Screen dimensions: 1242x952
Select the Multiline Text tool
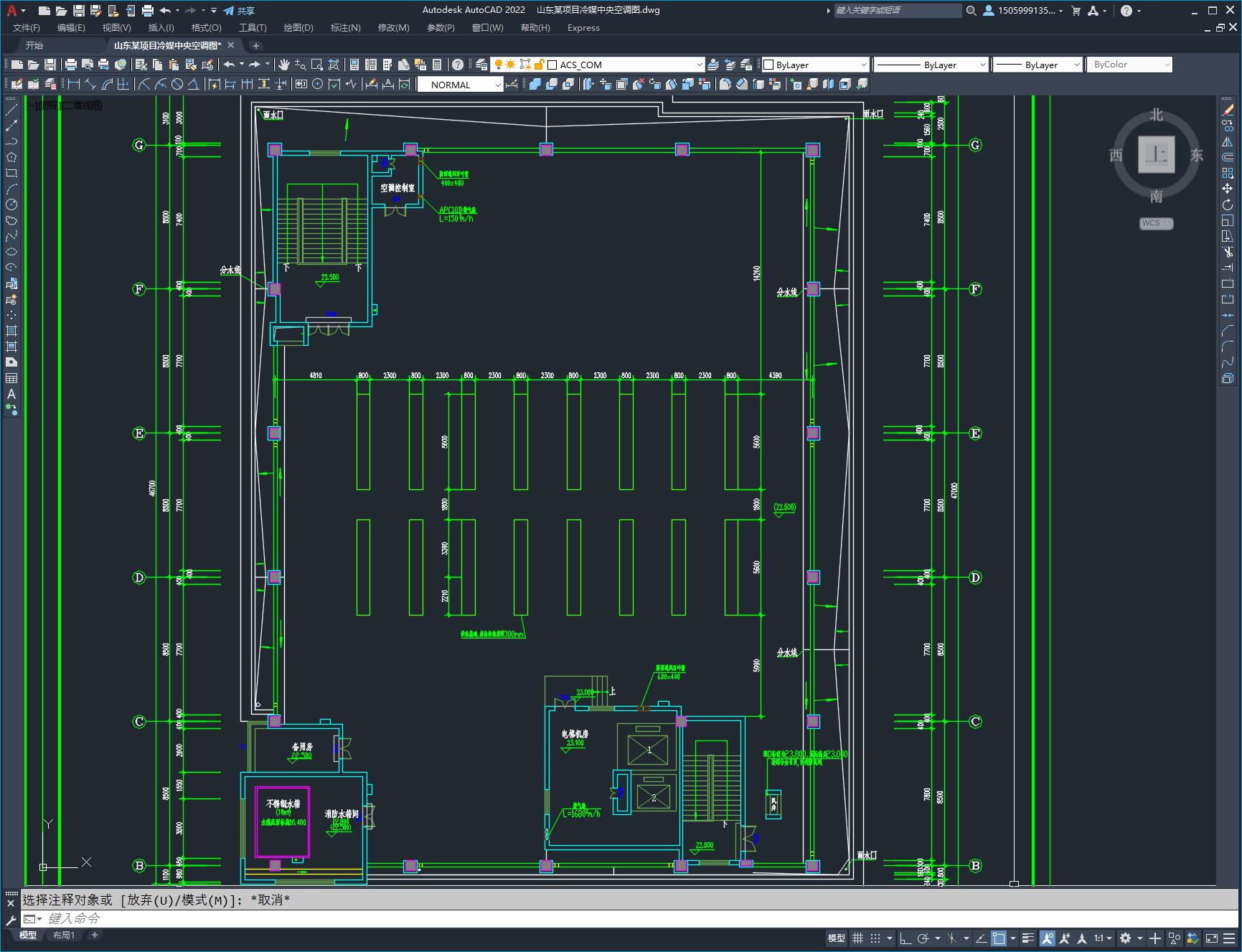(11, 394)
